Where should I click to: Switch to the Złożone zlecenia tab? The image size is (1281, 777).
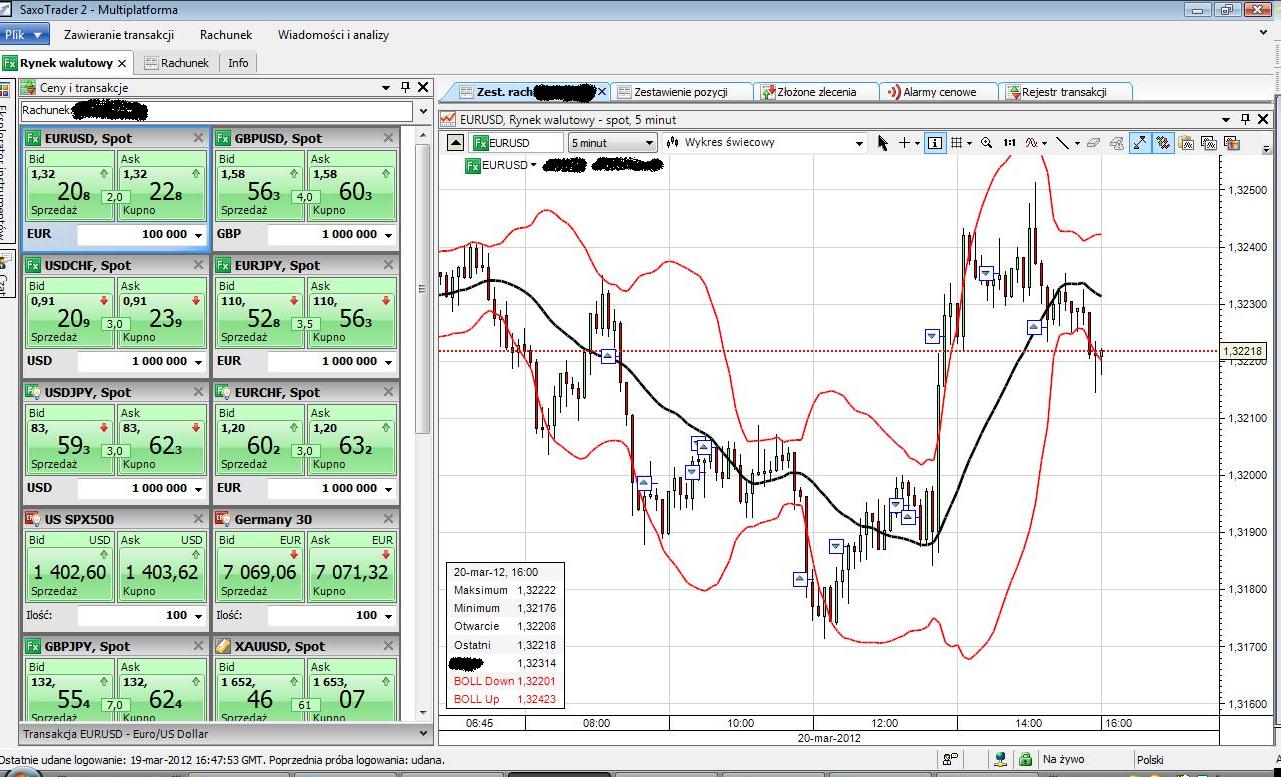click(x=816, y=92)
